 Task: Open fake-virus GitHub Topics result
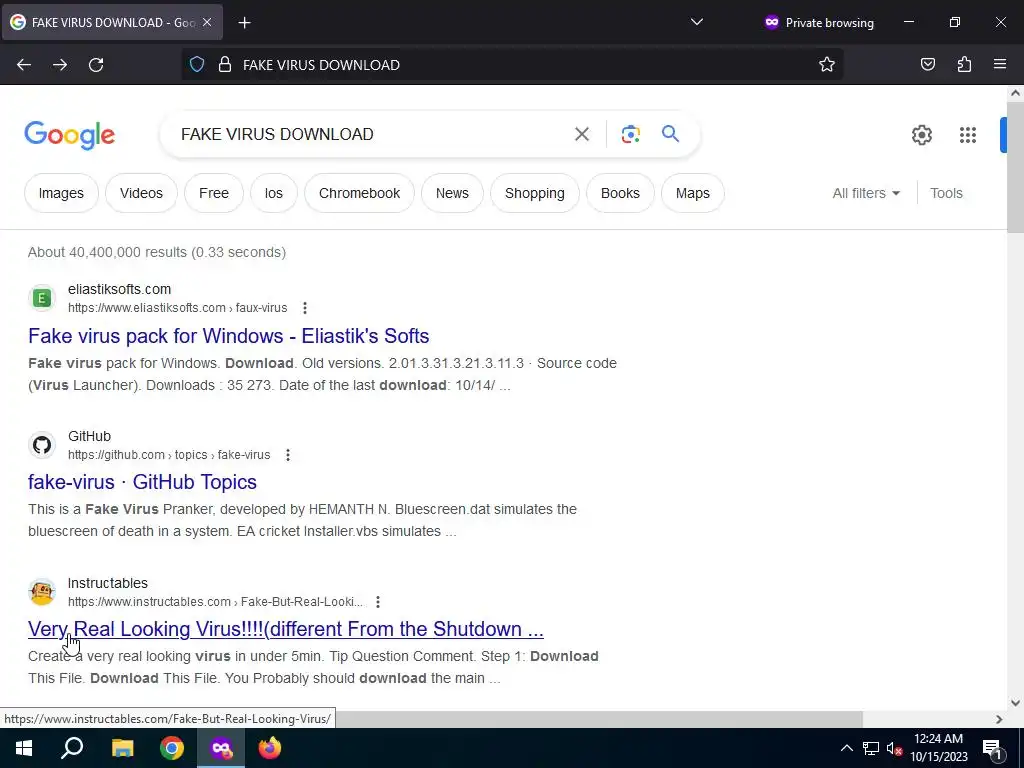click(x=142, y=482)
